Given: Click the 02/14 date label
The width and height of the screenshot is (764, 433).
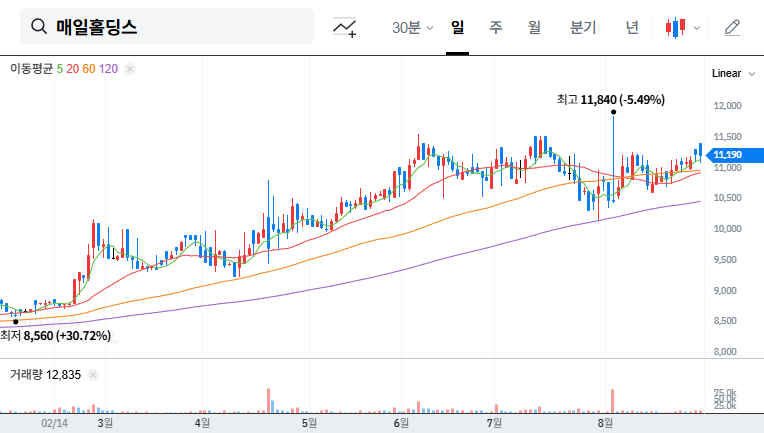Looking at the screenshot, I should (x=54, y=423).
